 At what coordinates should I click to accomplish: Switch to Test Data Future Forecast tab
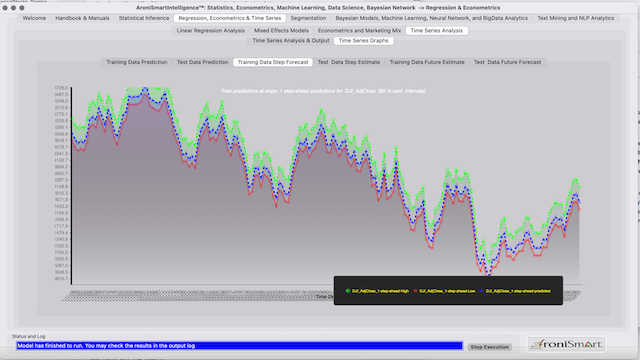tap(507, 62)
